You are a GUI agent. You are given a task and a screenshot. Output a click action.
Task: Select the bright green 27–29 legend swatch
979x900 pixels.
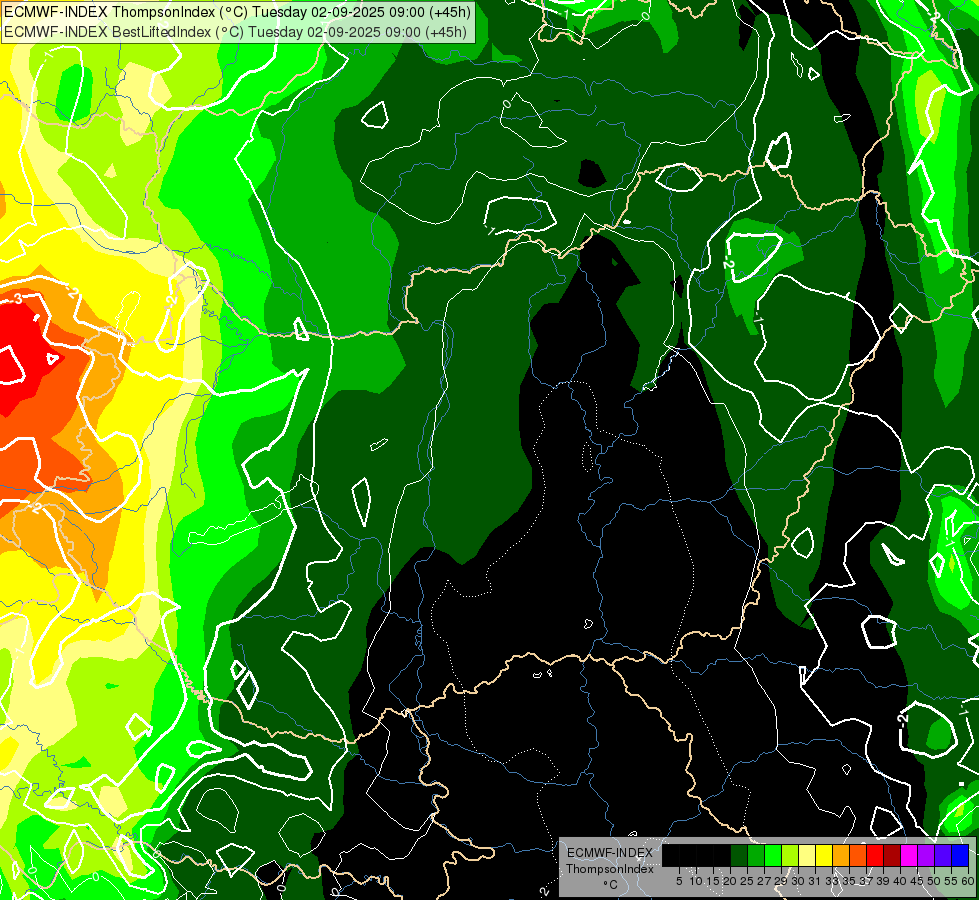(773, 855)
